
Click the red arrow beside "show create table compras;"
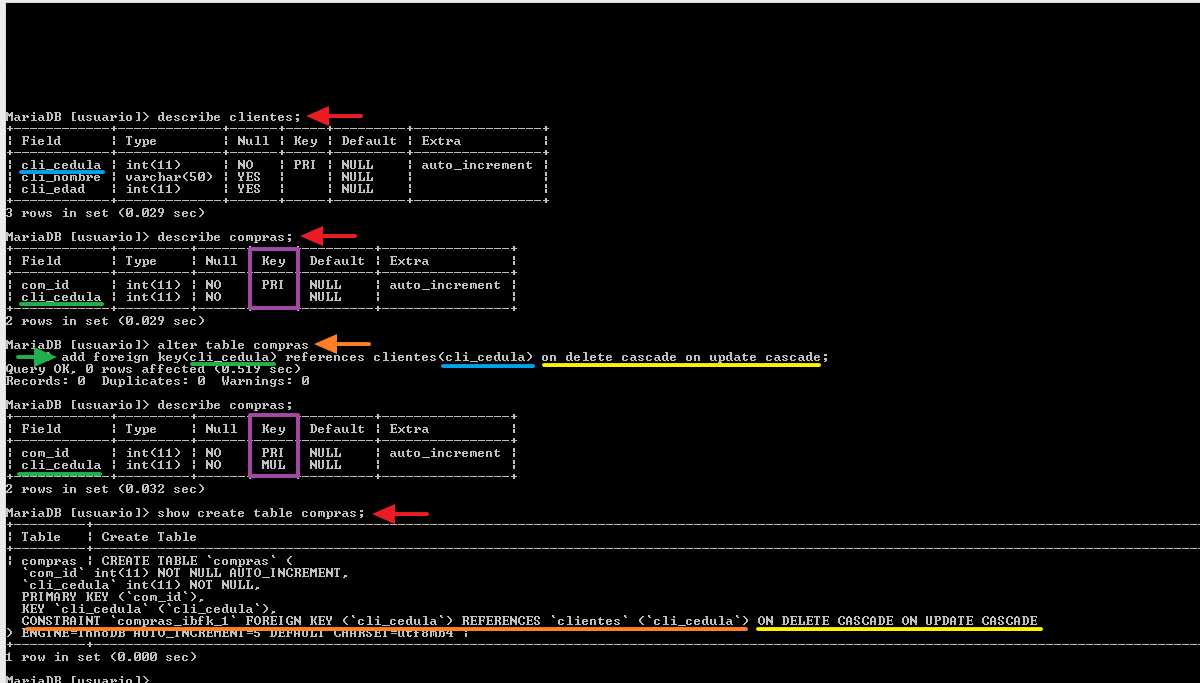point(400,513)
